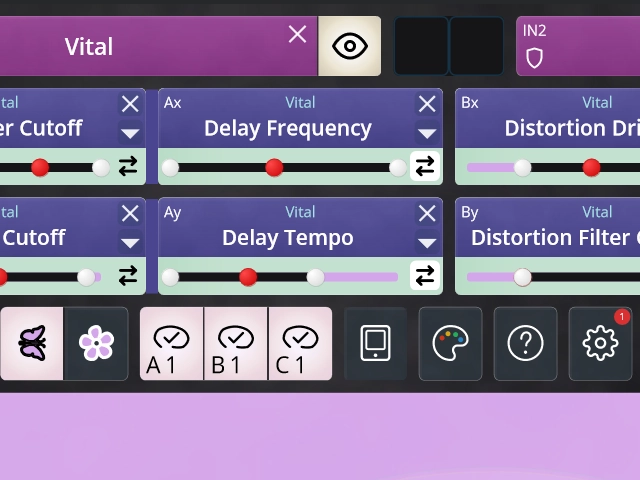640x480 pixels.
Task: Open the help question mark button
Action: [x=525, y=343]
